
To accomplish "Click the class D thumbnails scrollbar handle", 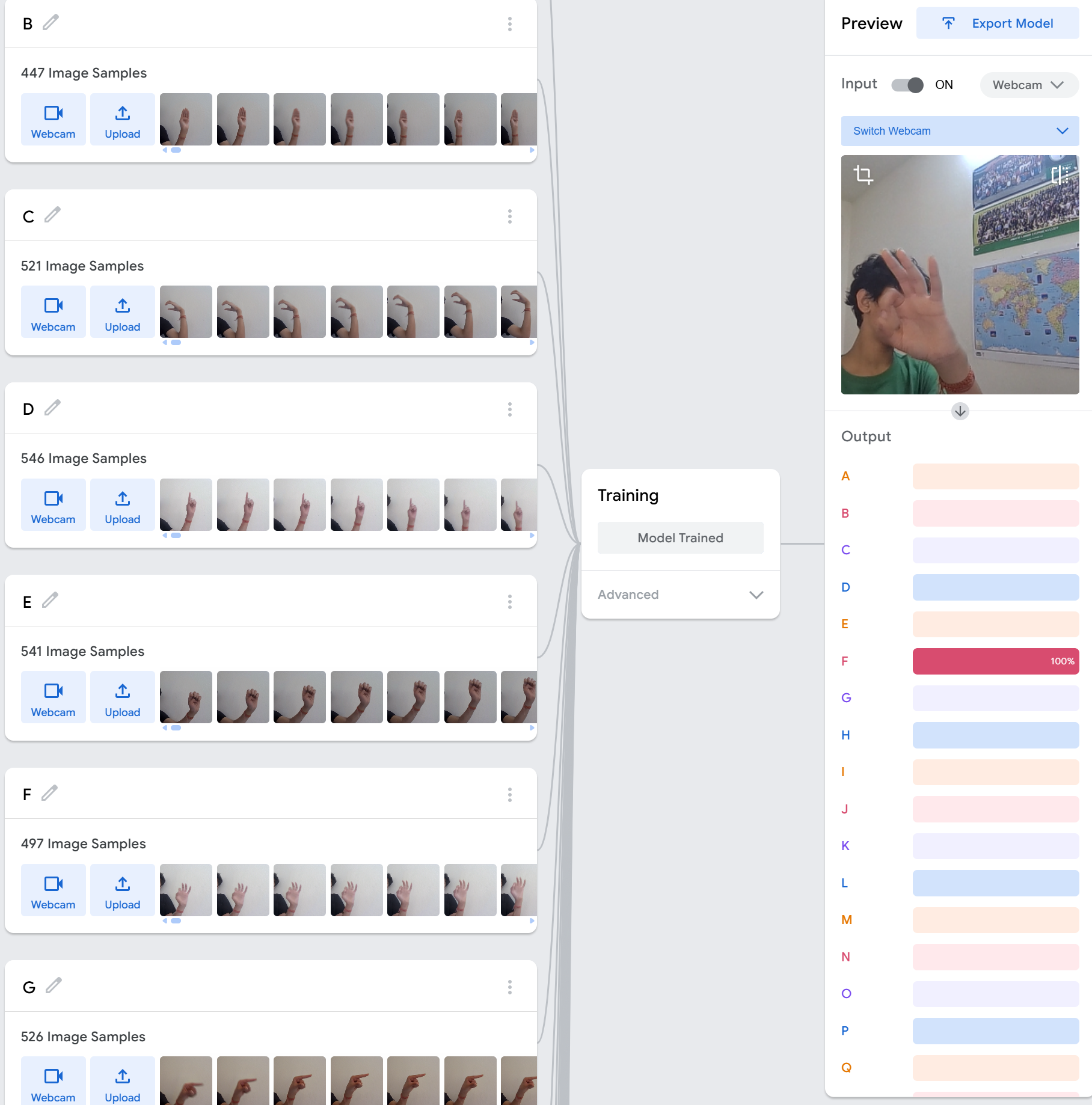I will (176, 535).
